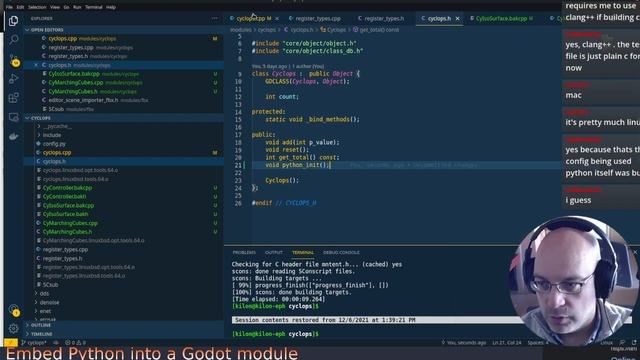This screenshot has height=360, width=640.
Task: Open Remote Explorer view
Action: tap(13, 117)
